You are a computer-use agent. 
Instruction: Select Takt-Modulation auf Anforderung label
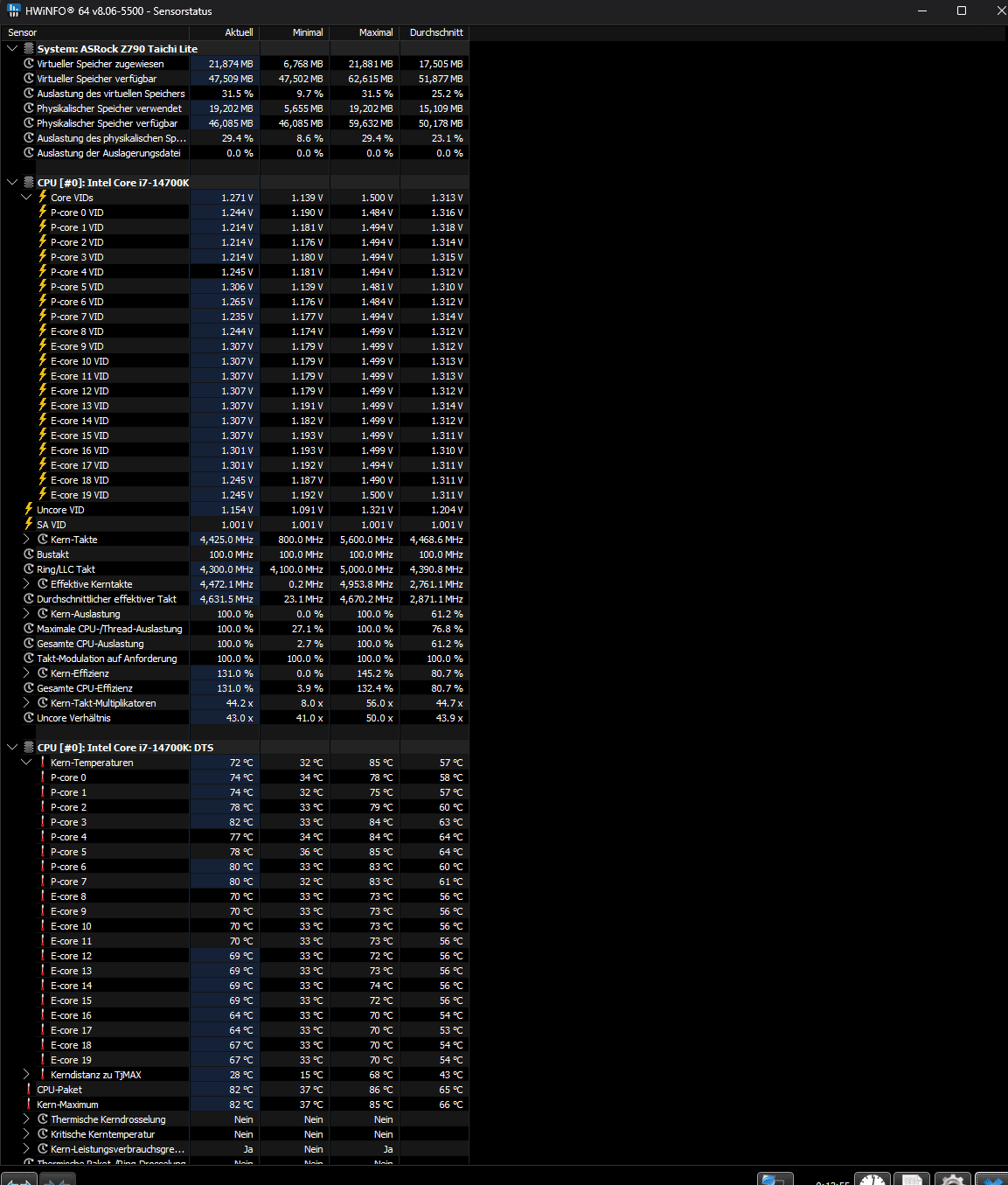(x=107, y=659)
